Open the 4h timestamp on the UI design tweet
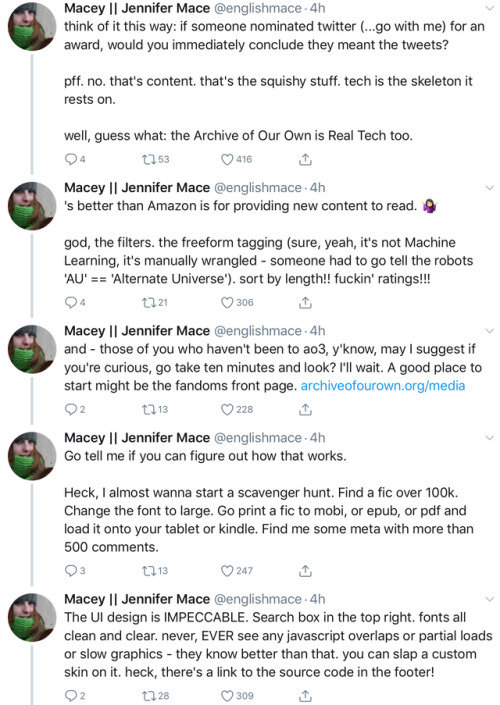The width and height of the screenshot is (500, 705). point(317,599)
